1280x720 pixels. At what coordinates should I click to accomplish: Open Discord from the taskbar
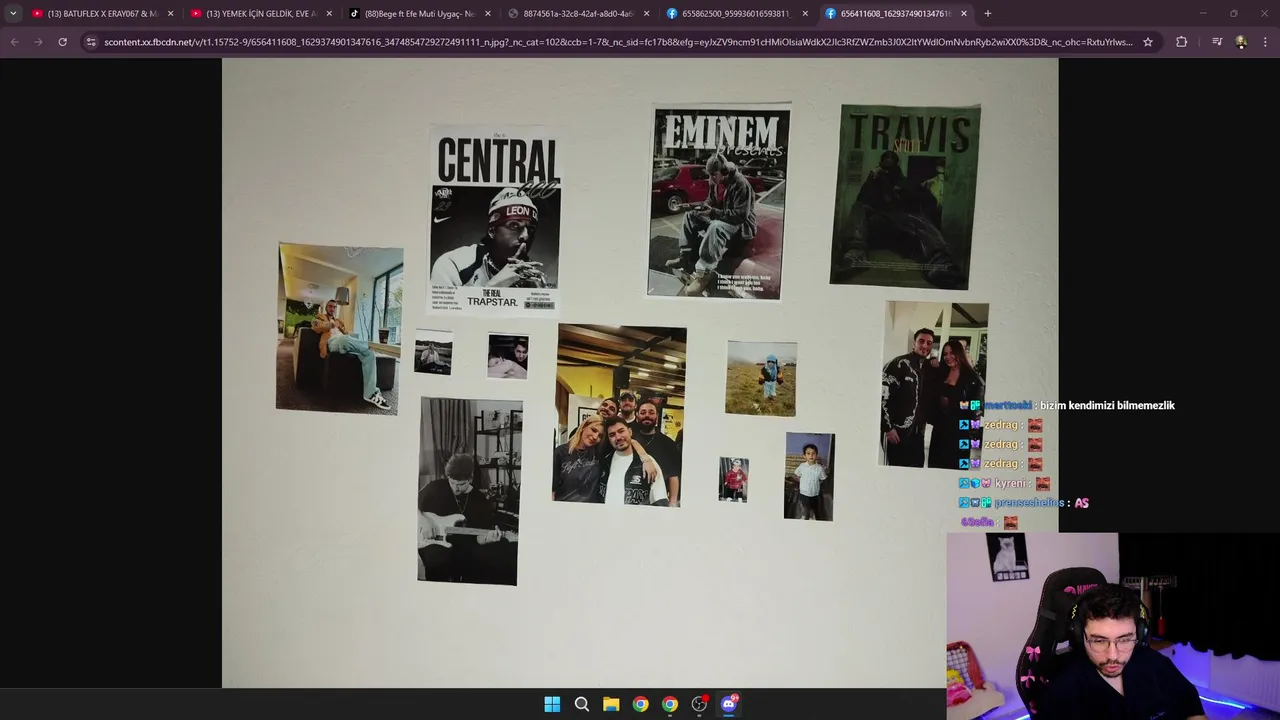coord(729,704)
